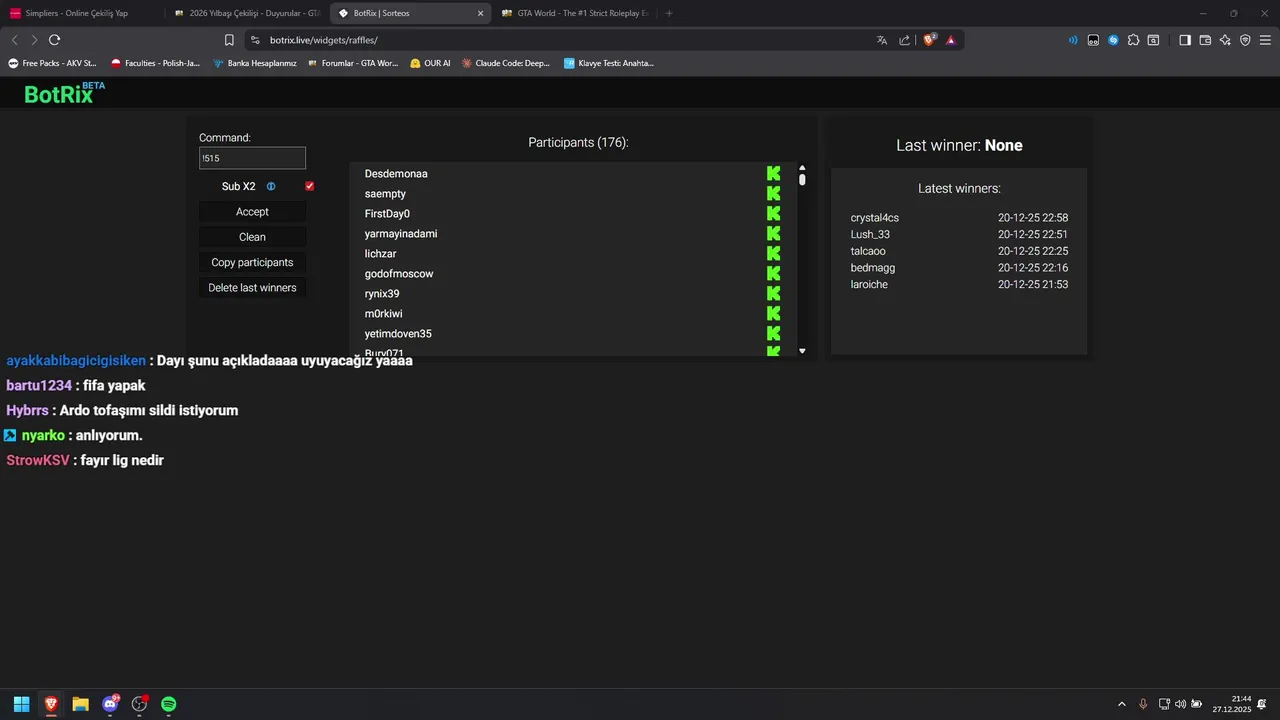Open the Windows Start menu
The height and width of the screenshot is (720, 1280).
(x=21, y=704)
